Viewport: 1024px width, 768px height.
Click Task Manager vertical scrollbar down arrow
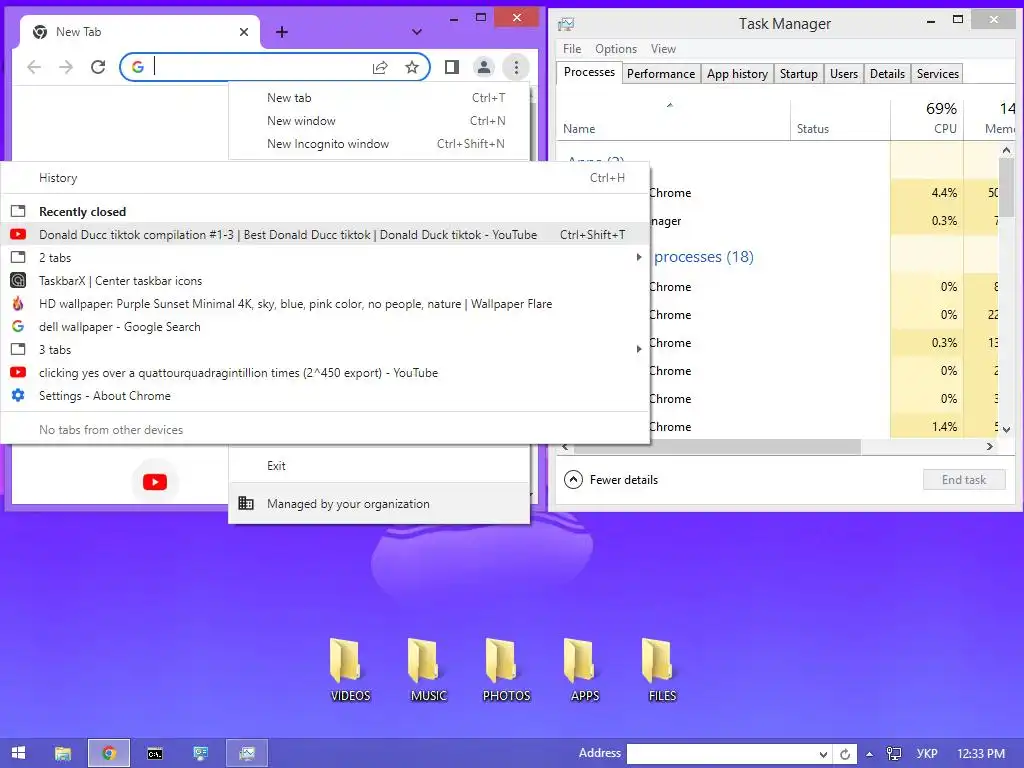[1006, 429]
